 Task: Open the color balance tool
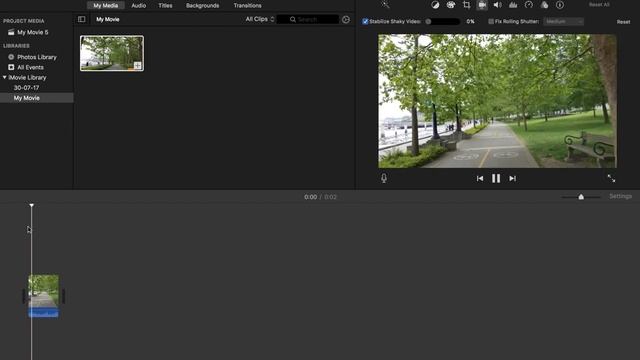[x=435, y=5]
